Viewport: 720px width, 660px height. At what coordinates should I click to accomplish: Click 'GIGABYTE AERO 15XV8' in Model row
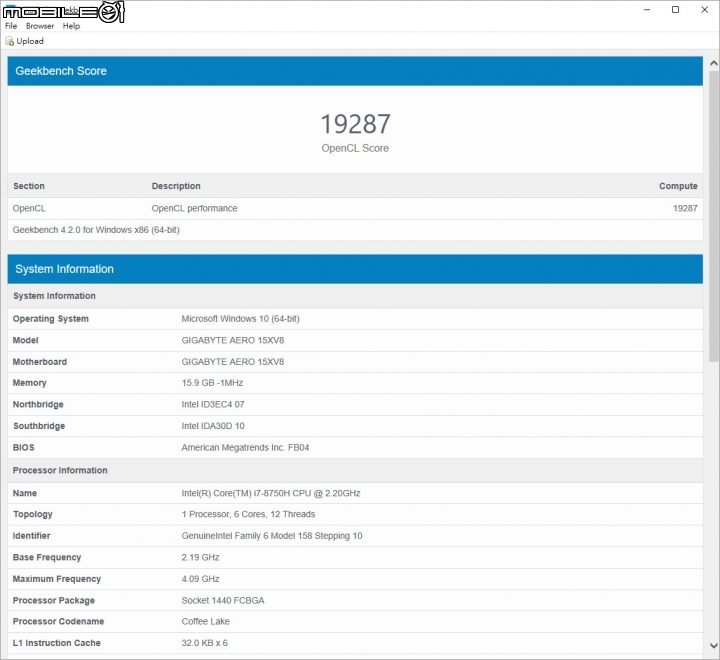coord(233,340)
